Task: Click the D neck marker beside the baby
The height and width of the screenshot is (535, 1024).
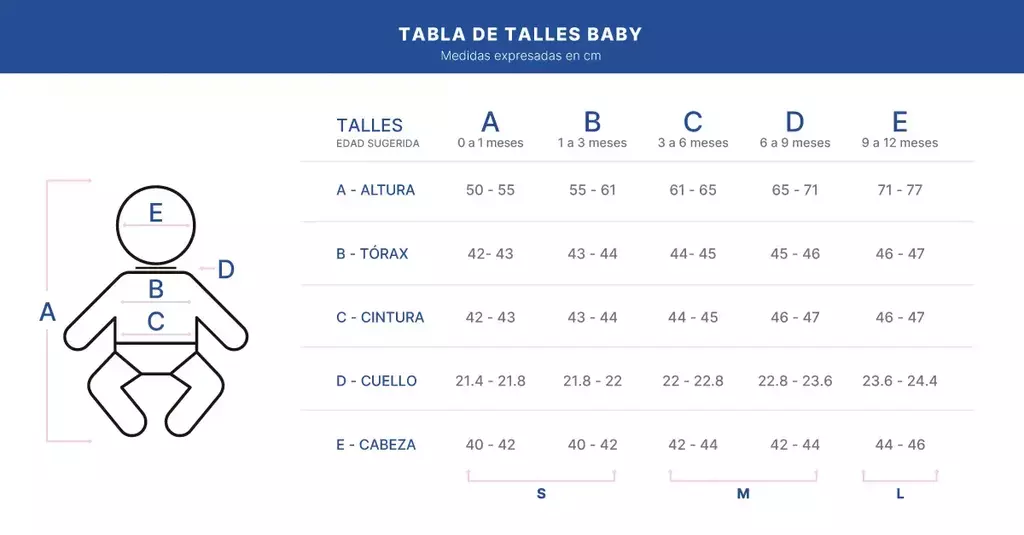Action: (226, 270)
